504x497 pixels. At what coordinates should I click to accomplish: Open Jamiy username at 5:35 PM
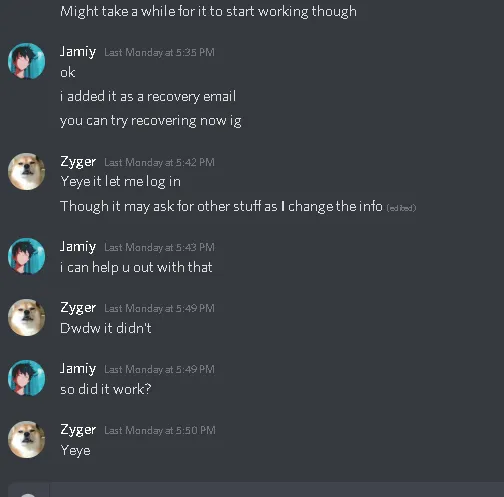click(x=78, y=52)
